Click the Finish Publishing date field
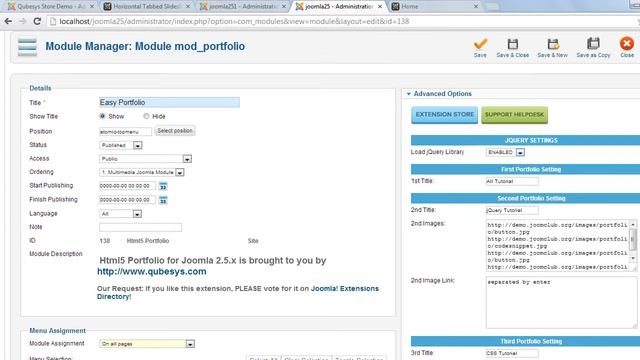The image size is (640, 360). pos(127,200)
